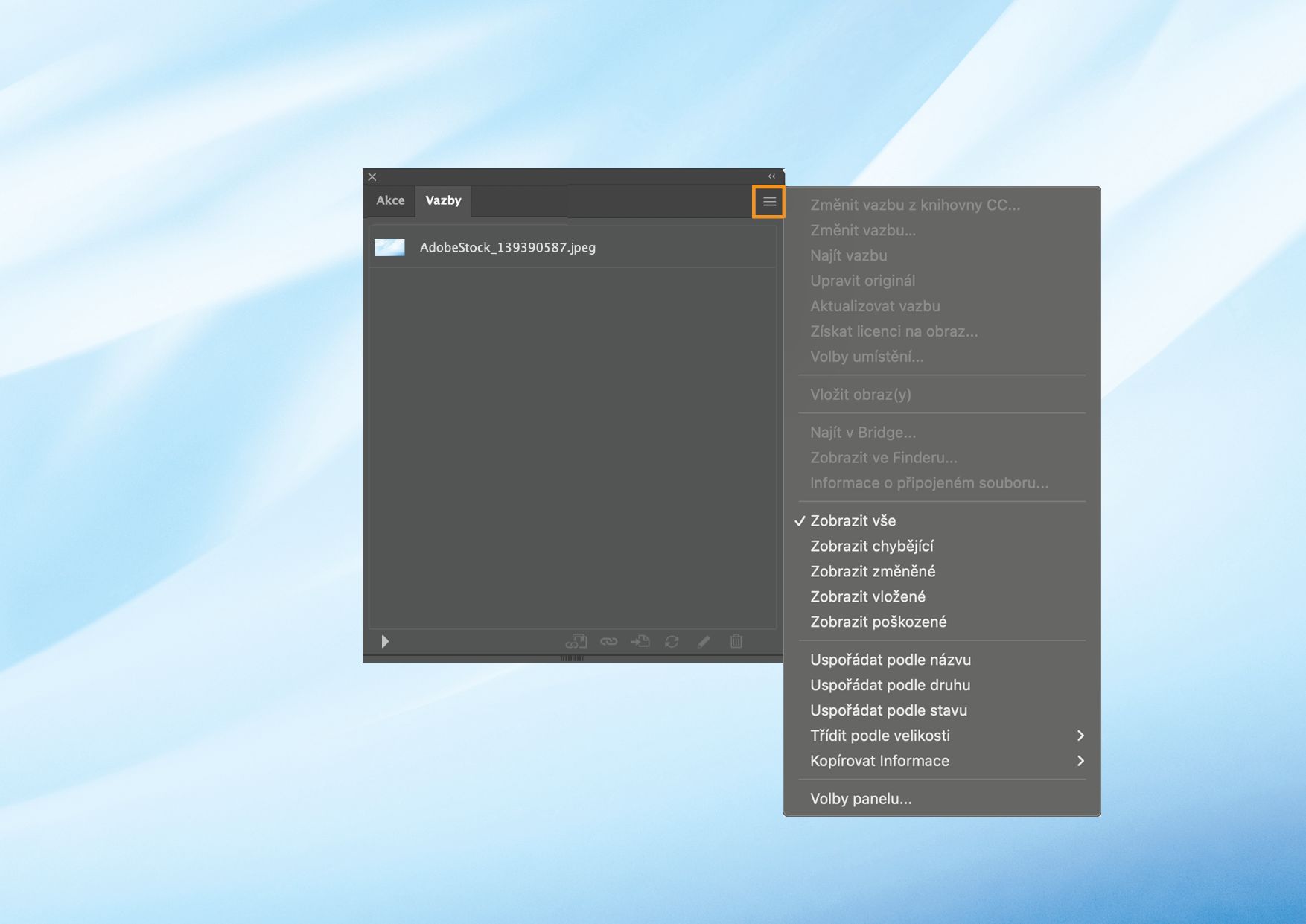Open the Vazby panel menu
This screenshot has height=924, width=1306.
tap(770, 201)
